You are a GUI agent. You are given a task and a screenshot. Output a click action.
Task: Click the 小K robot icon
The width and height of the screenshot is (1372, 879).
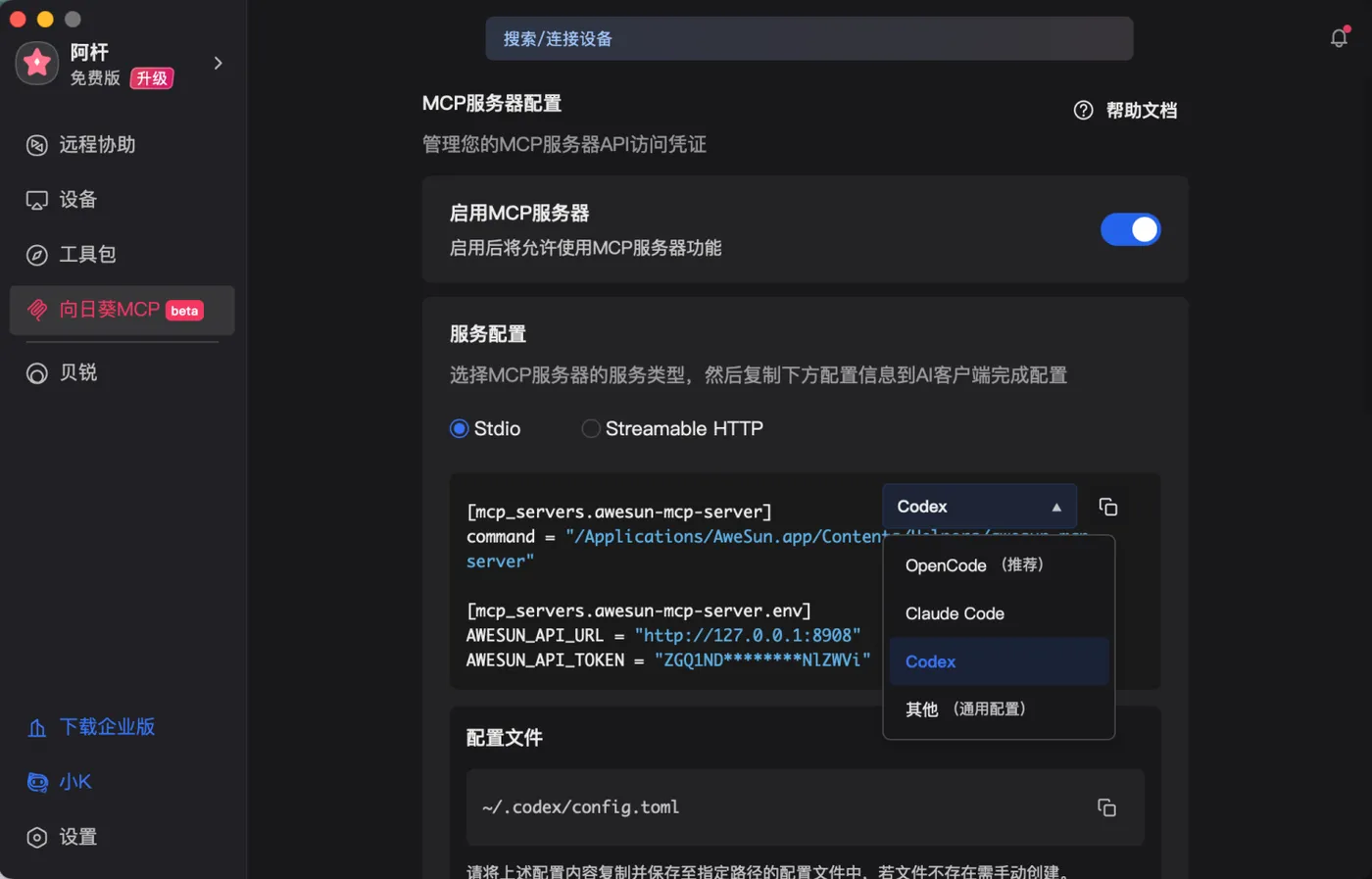[37, 782]
